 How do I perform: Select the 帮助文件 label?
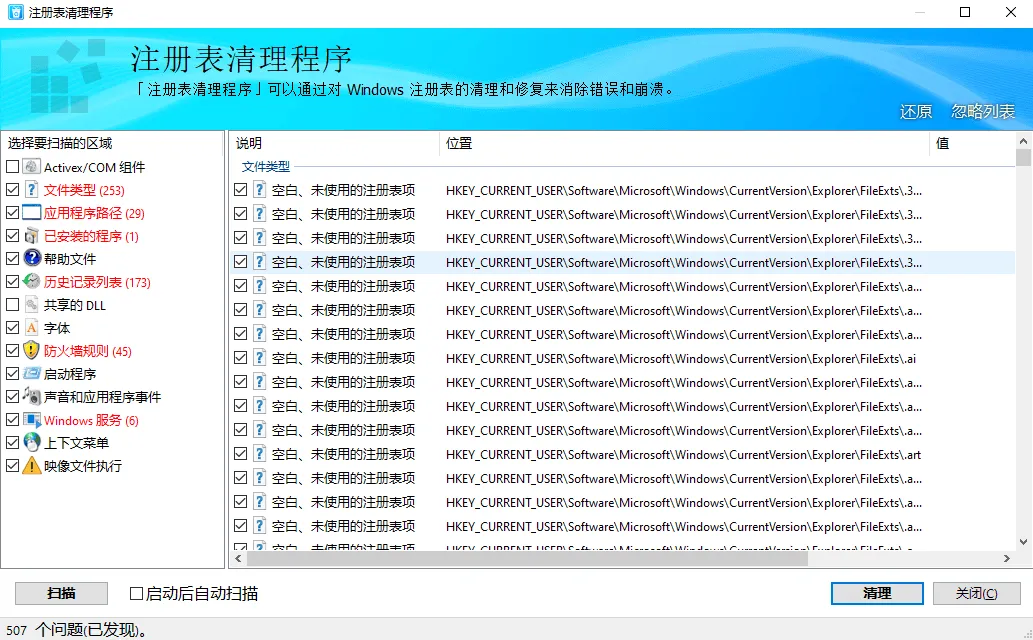(70, 259)
